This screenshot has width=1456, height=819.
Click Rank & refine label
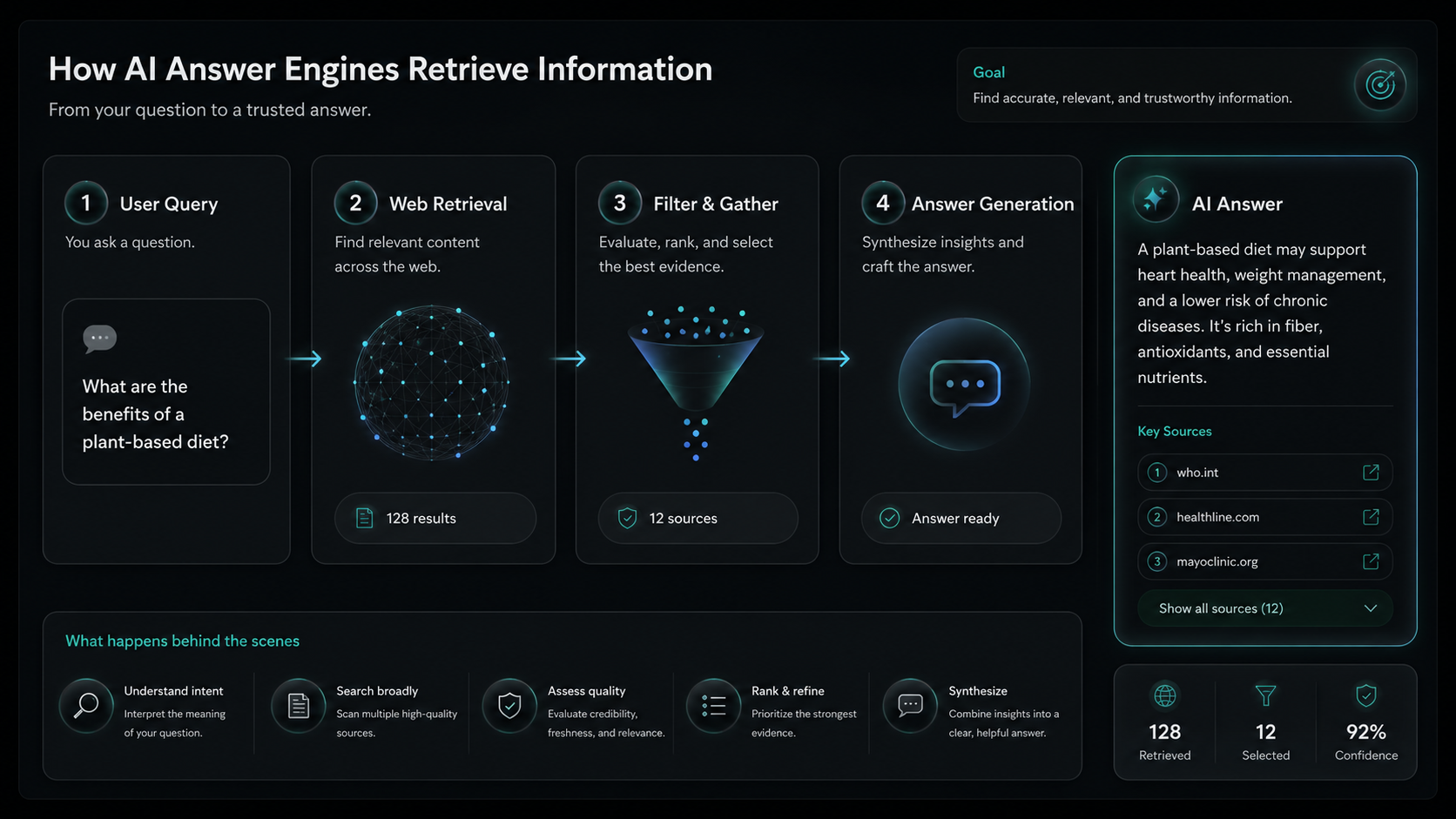788,691
